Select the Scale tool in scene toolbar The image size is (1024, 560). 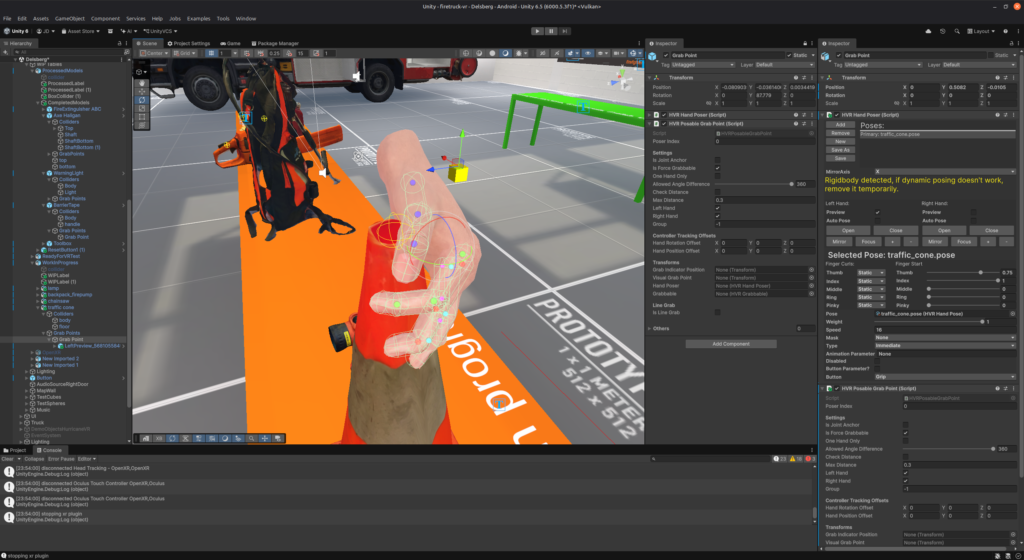(x=142, y=108)
